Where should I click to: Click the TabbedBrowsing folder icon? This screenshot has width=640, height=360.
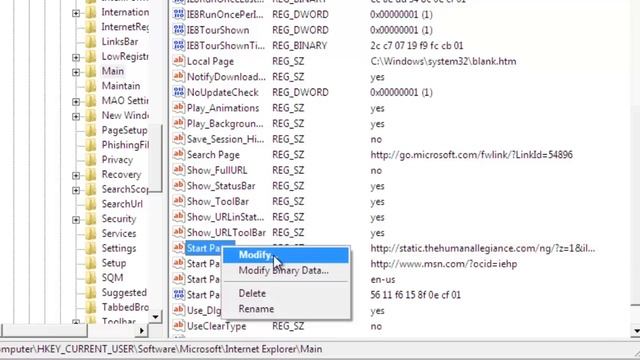pos(91,307)
